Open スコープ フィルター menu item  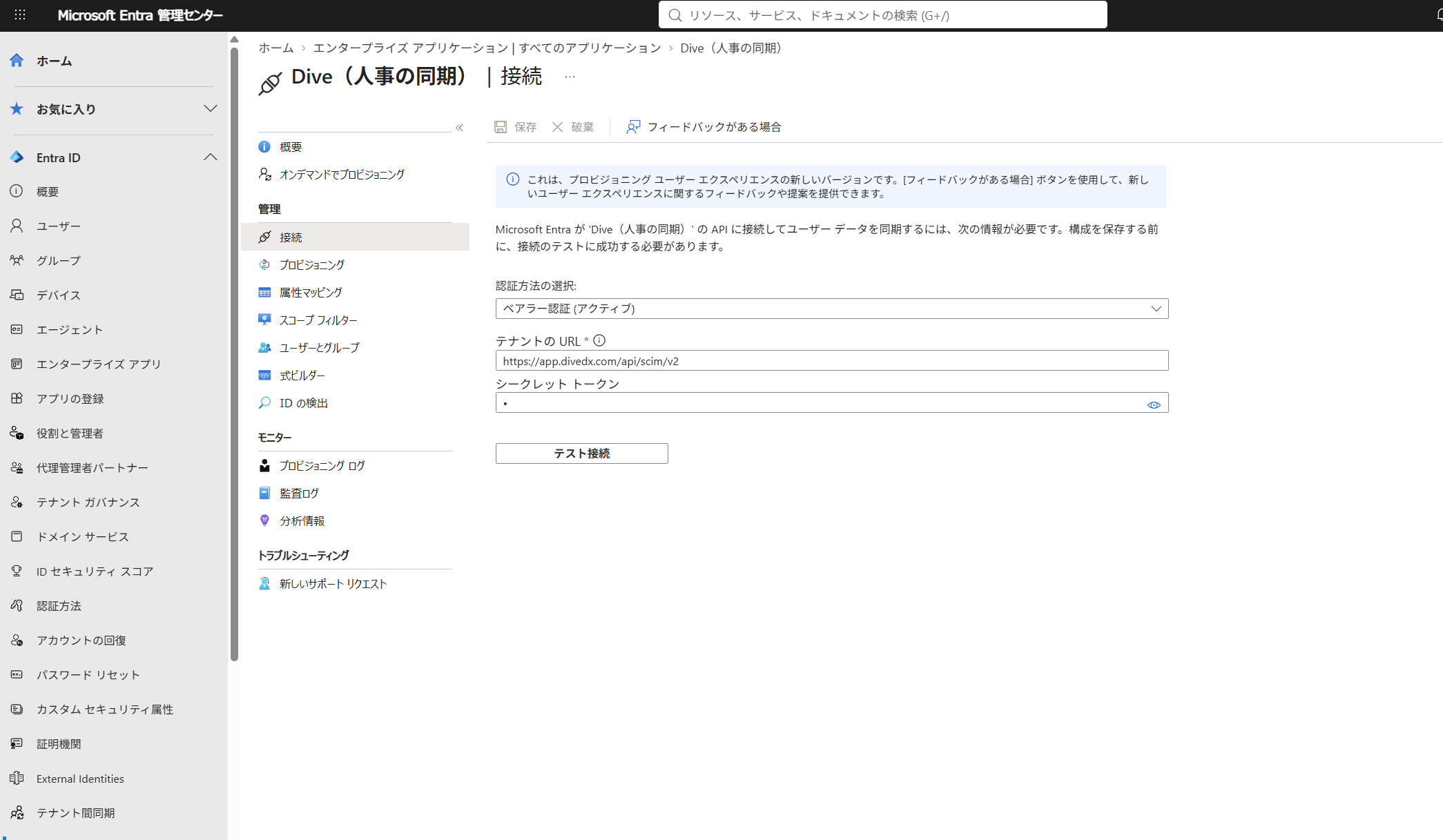318,320
